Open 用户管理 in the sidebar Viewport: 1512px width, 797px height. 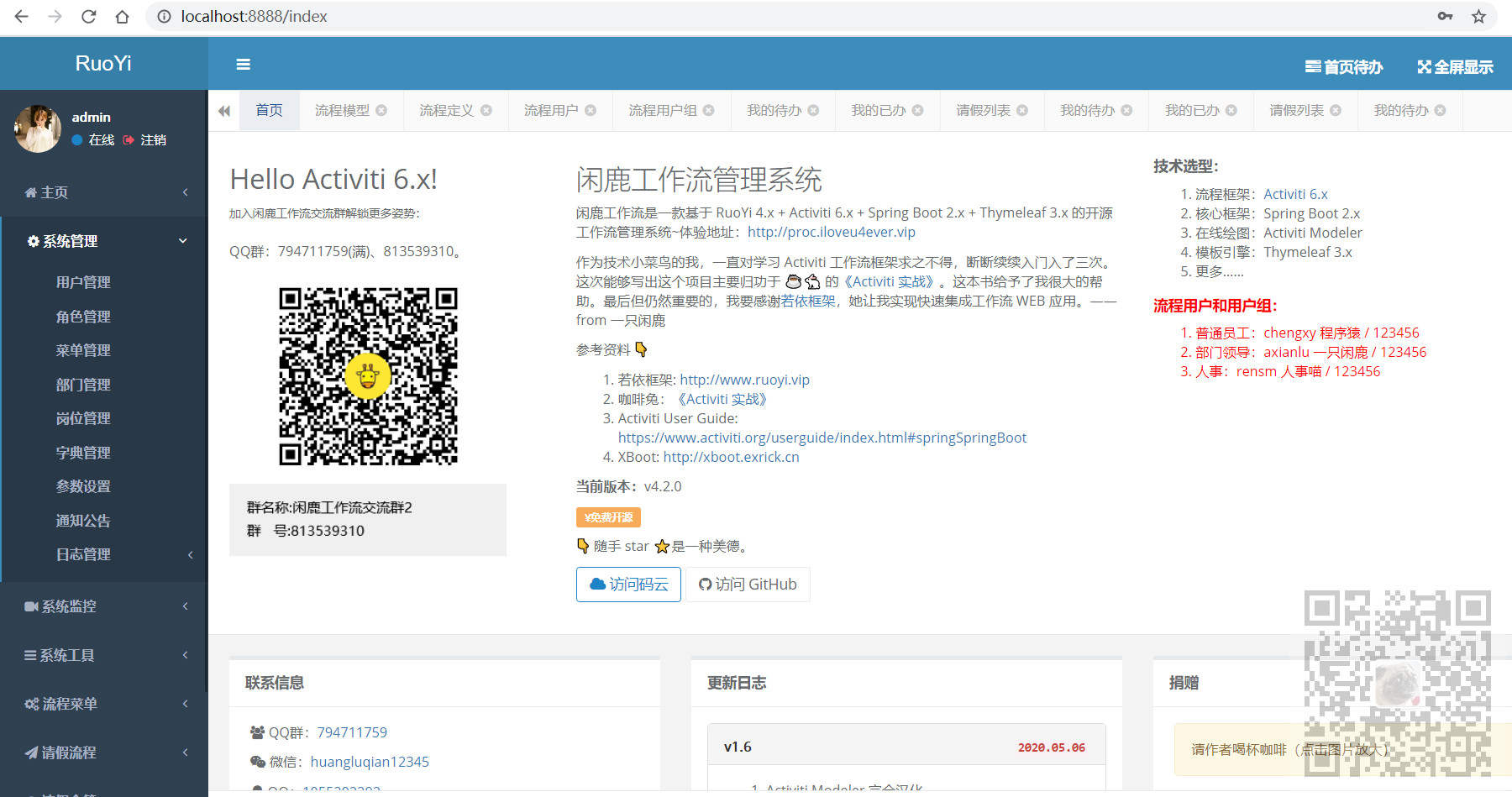tap(83, 282)
